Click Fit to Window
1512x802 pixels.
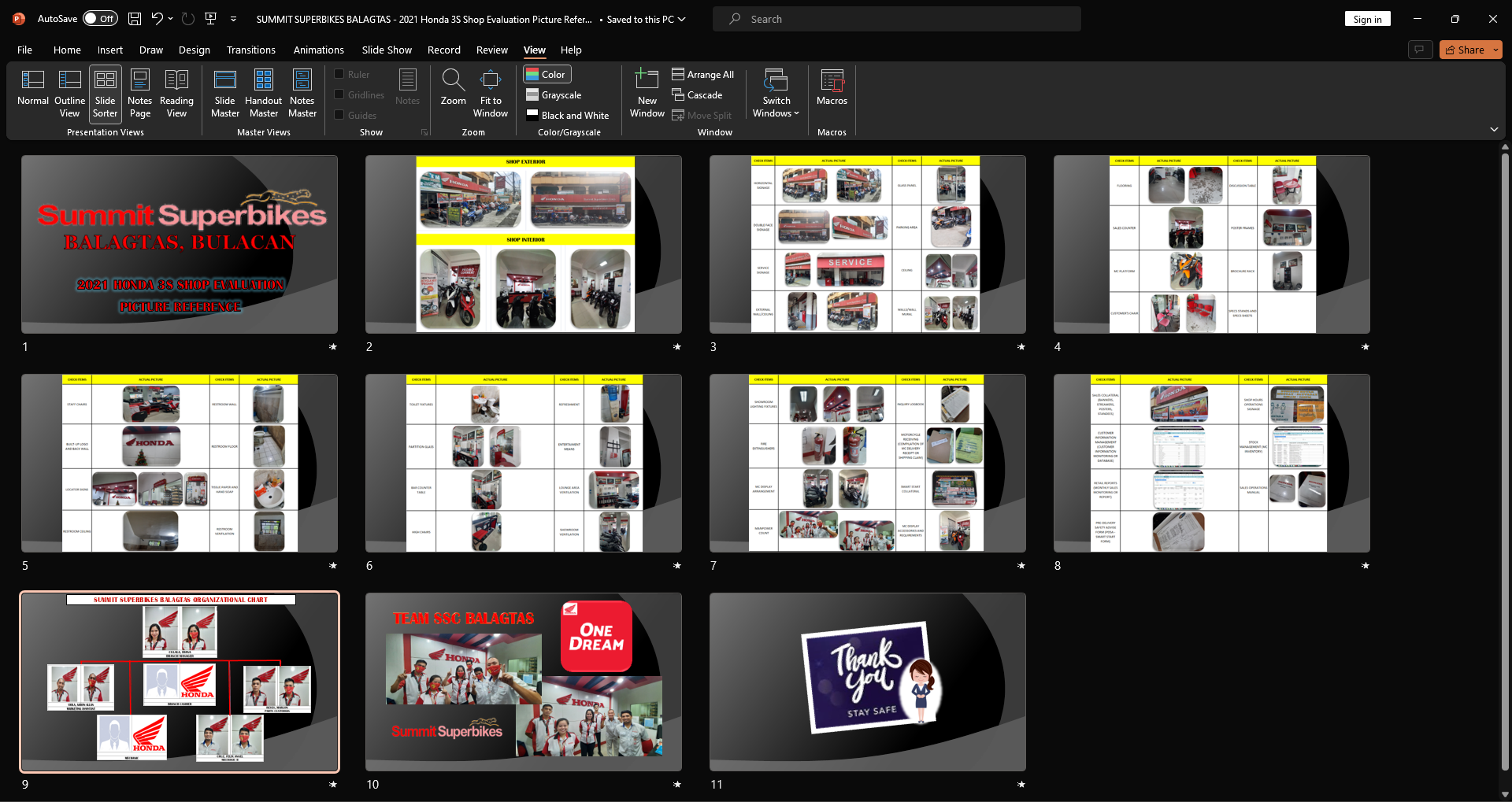point(491,93)
